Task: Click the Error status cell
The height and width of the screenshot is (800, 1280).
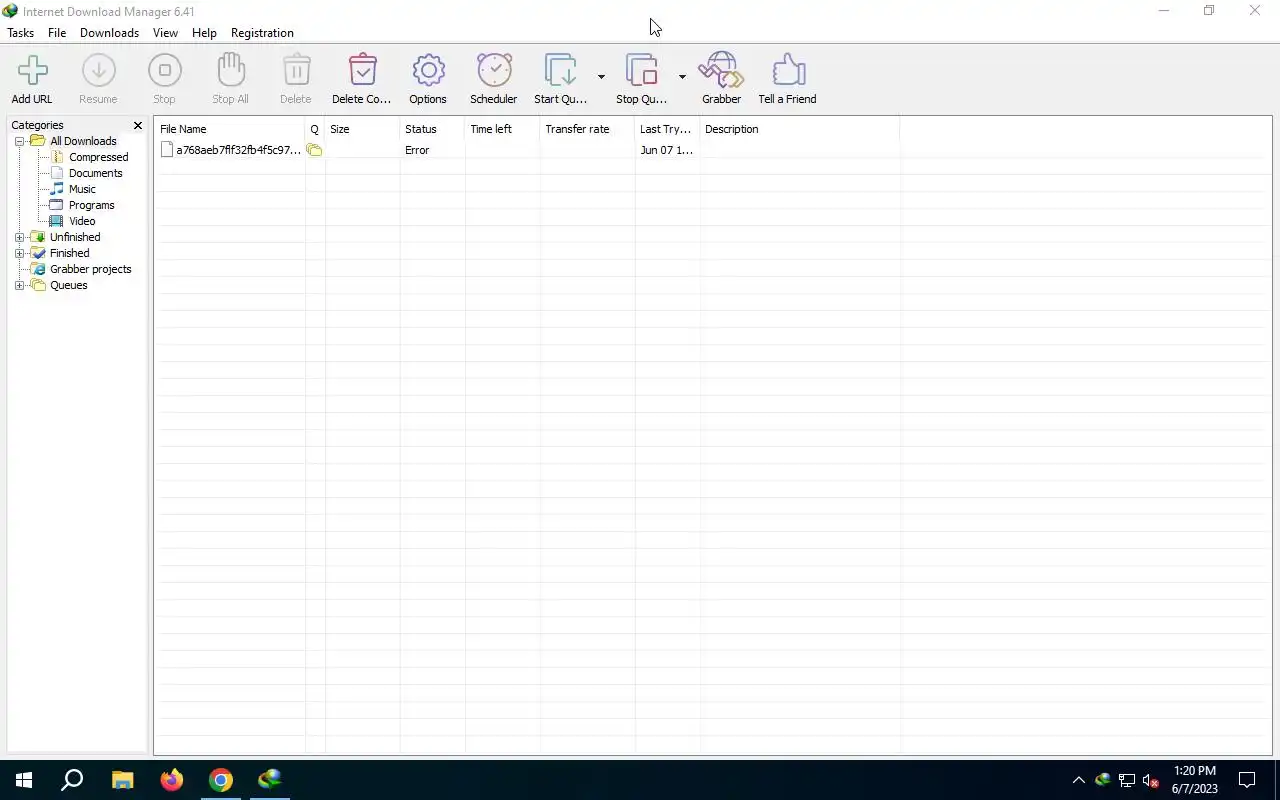Action: pos(417,150)
